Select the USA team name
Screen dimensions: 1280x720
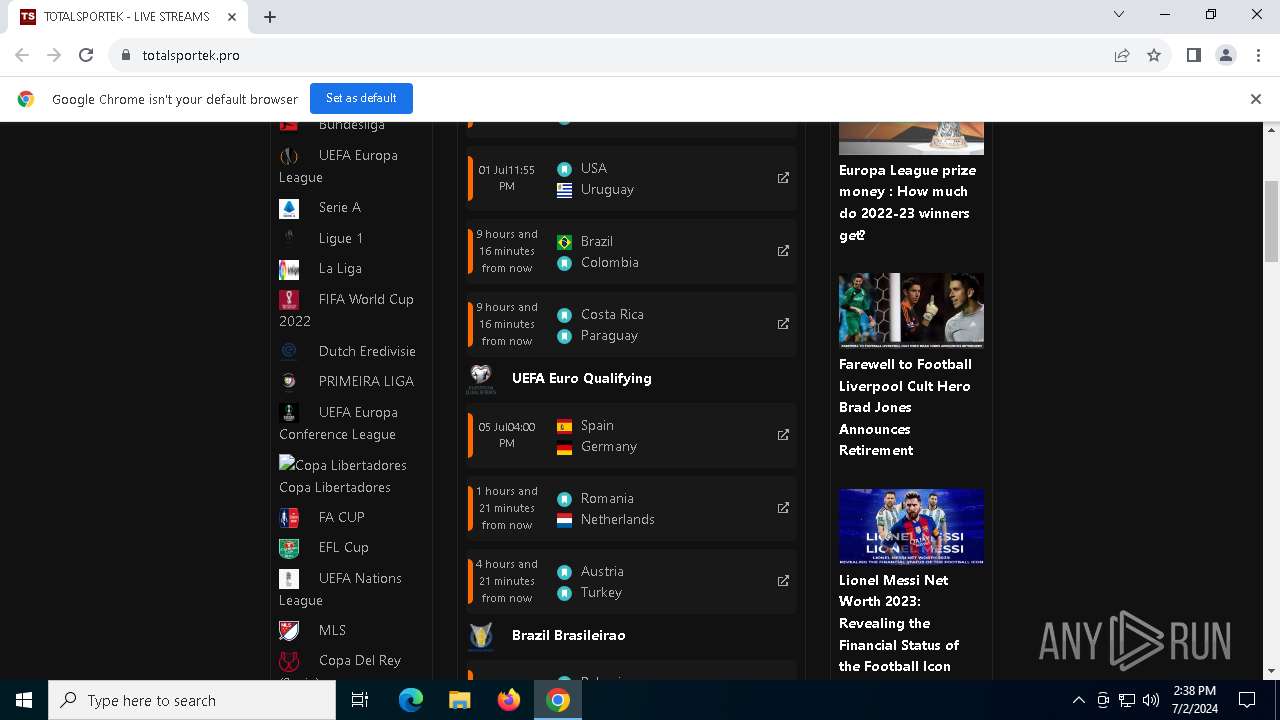pos(594,168)
